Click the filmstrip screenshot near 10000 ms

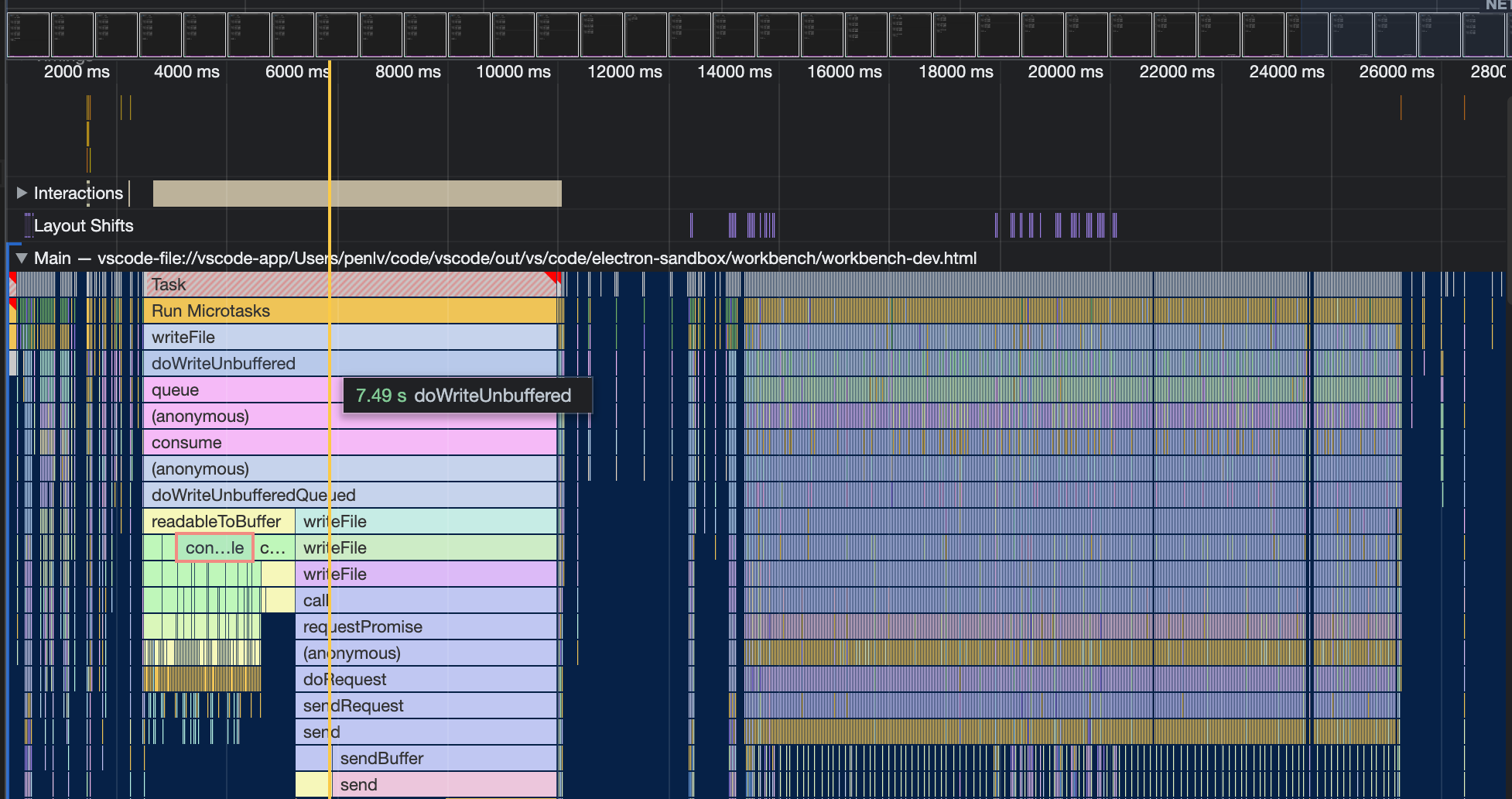[x=513, y=34]
